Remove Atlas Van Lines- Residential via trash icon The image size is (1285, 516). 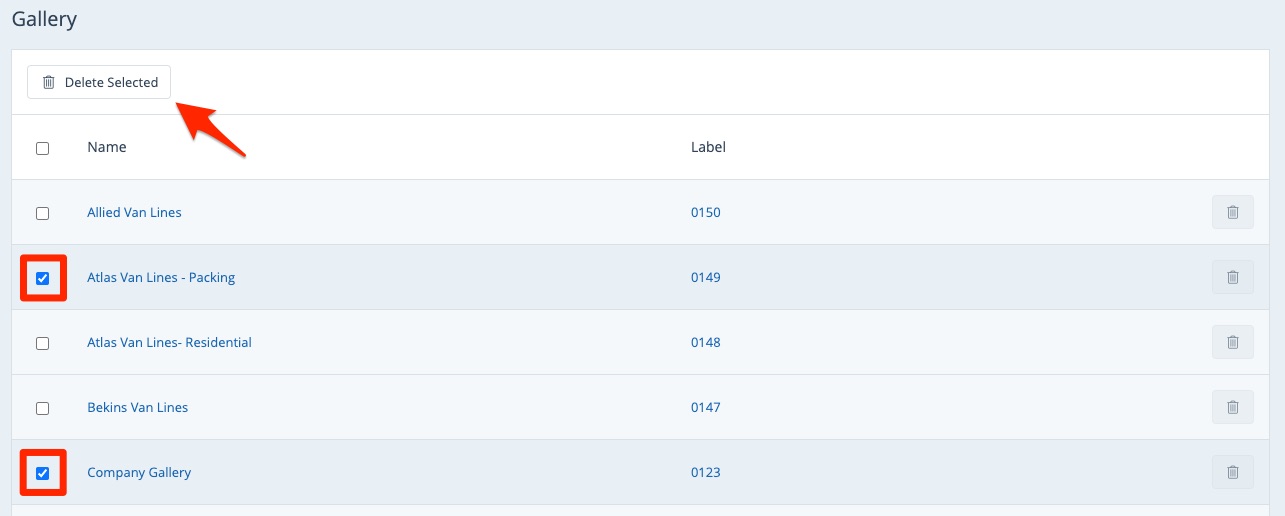(x=1232, y=343)
